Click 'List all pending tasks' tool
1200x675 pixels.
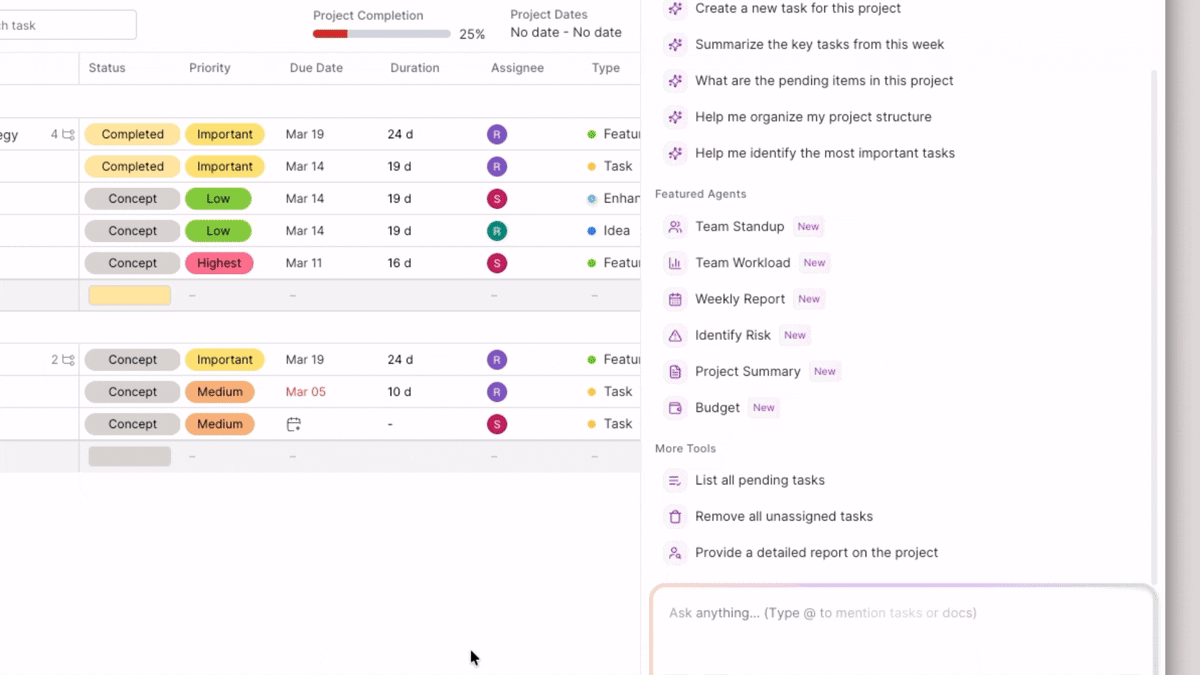click(759, 480)
